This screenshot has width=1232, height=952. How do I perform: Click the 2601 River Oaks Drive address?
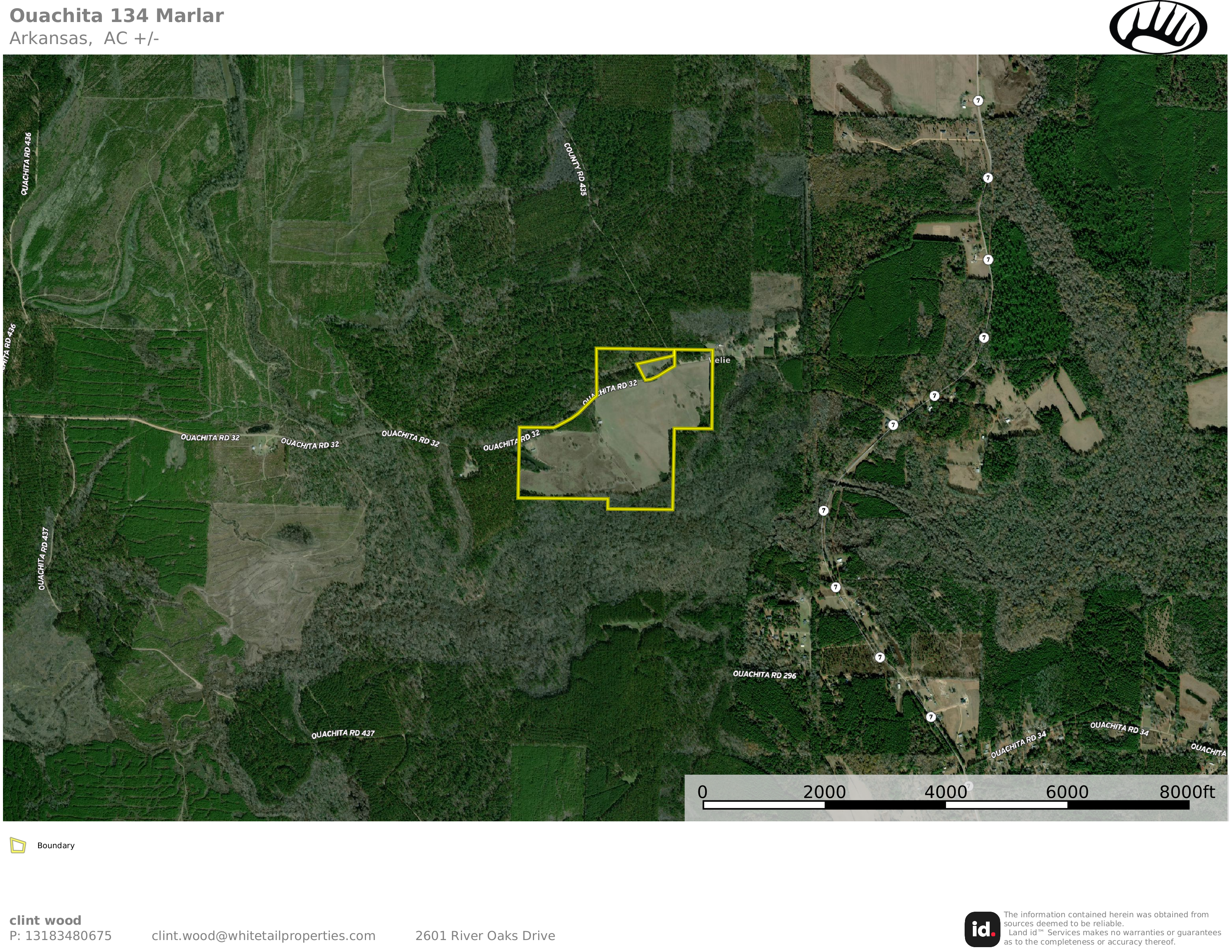pos(485,936)
